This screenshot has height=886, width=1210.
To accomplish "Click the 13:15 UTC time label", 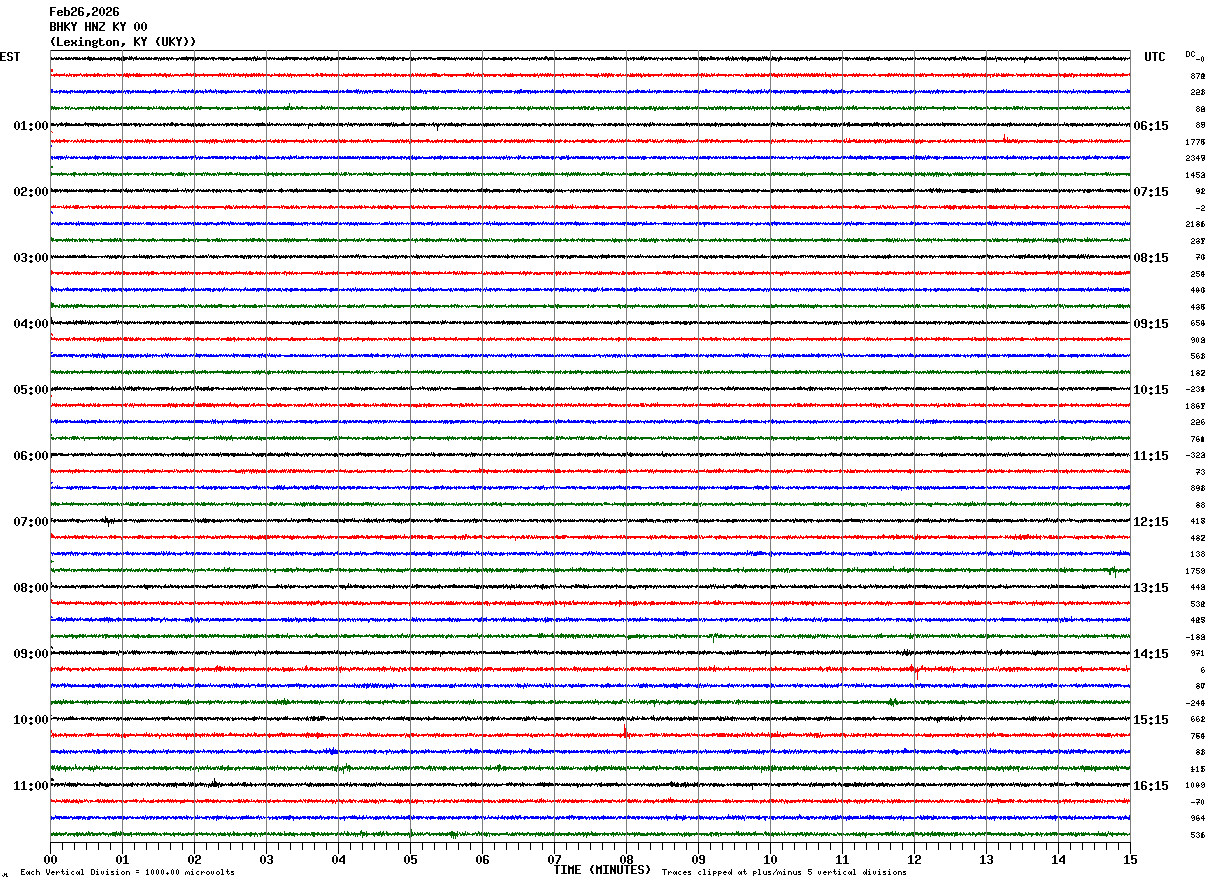I will point(1150,588).
